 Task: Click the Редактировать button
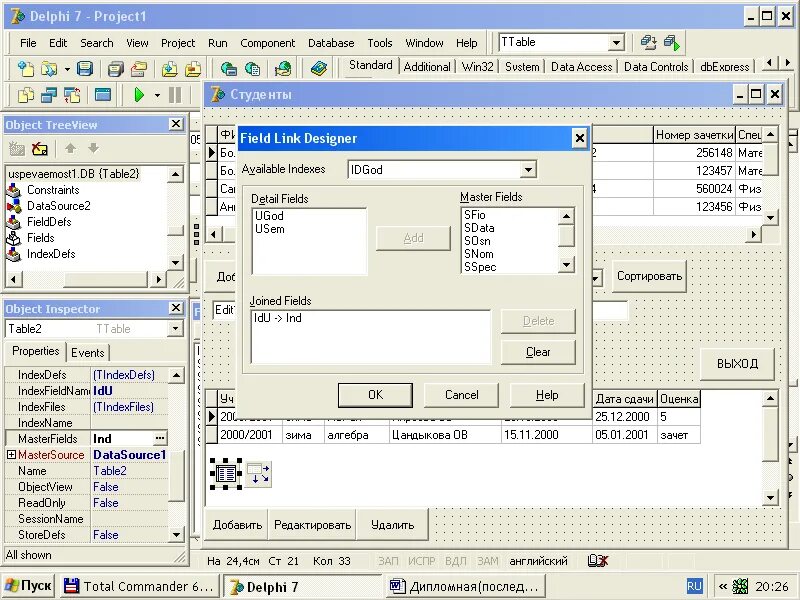coord(313,525)
